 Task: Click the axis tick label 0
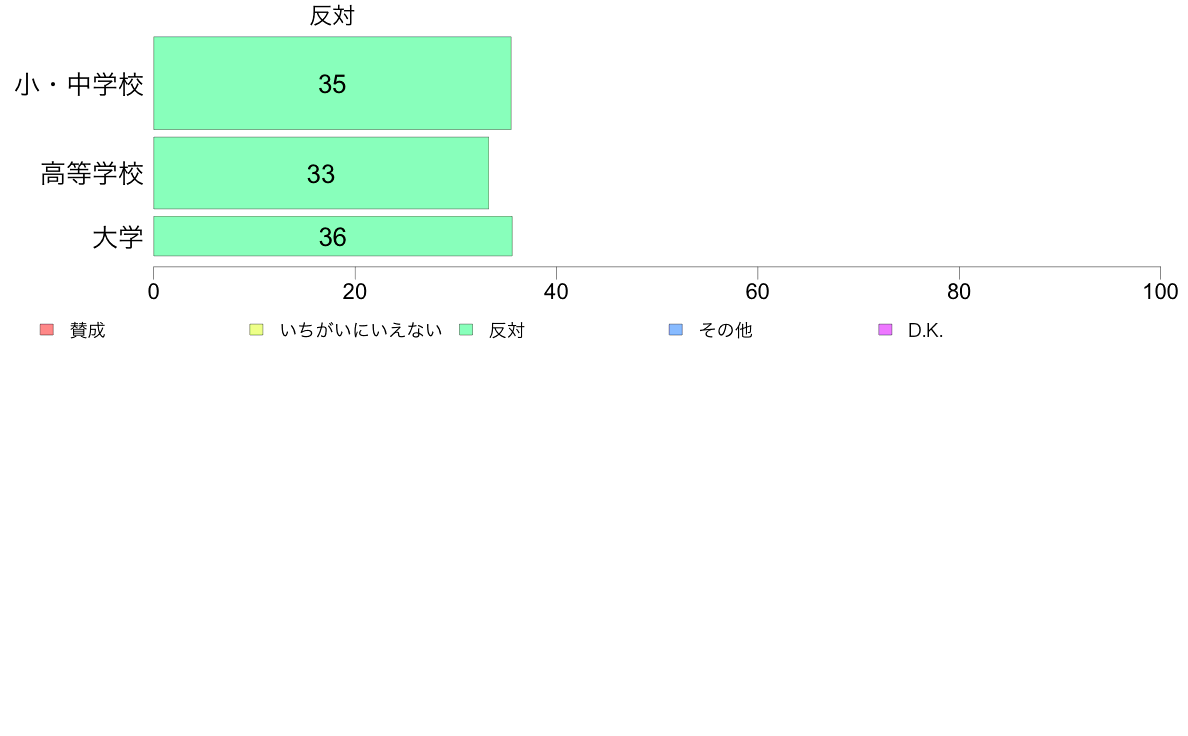154,292
